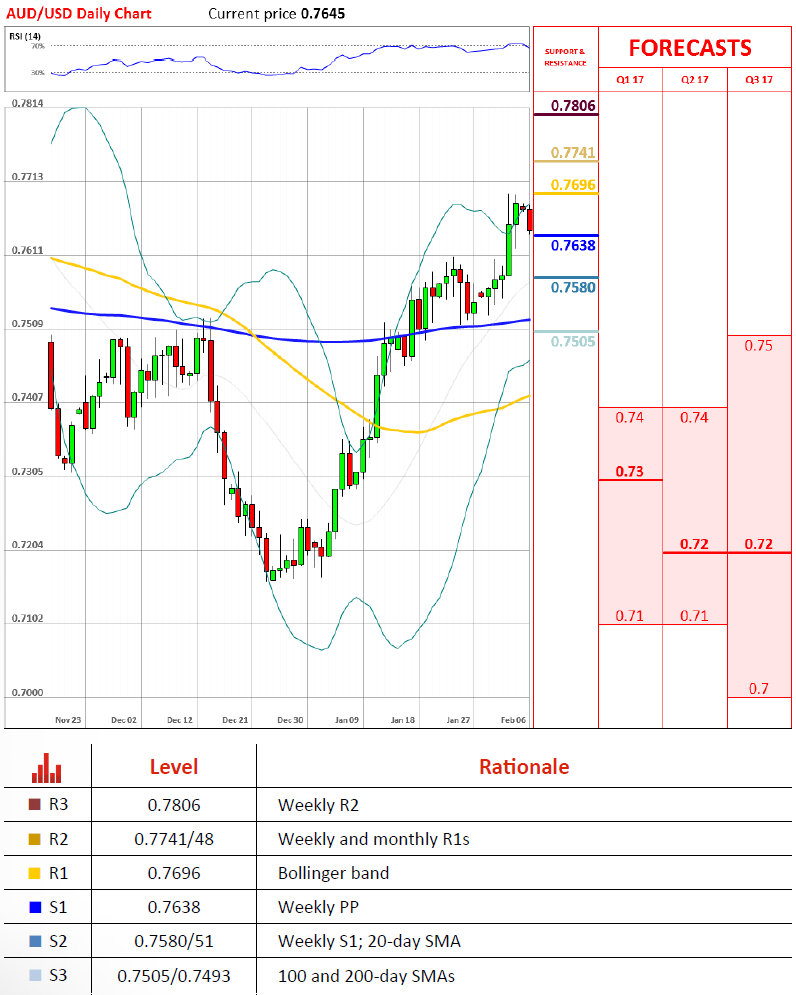796x995 pixels.
Task: Click the 0.71 Q2 17 forecast value
Action: click(x=694, y=616)
